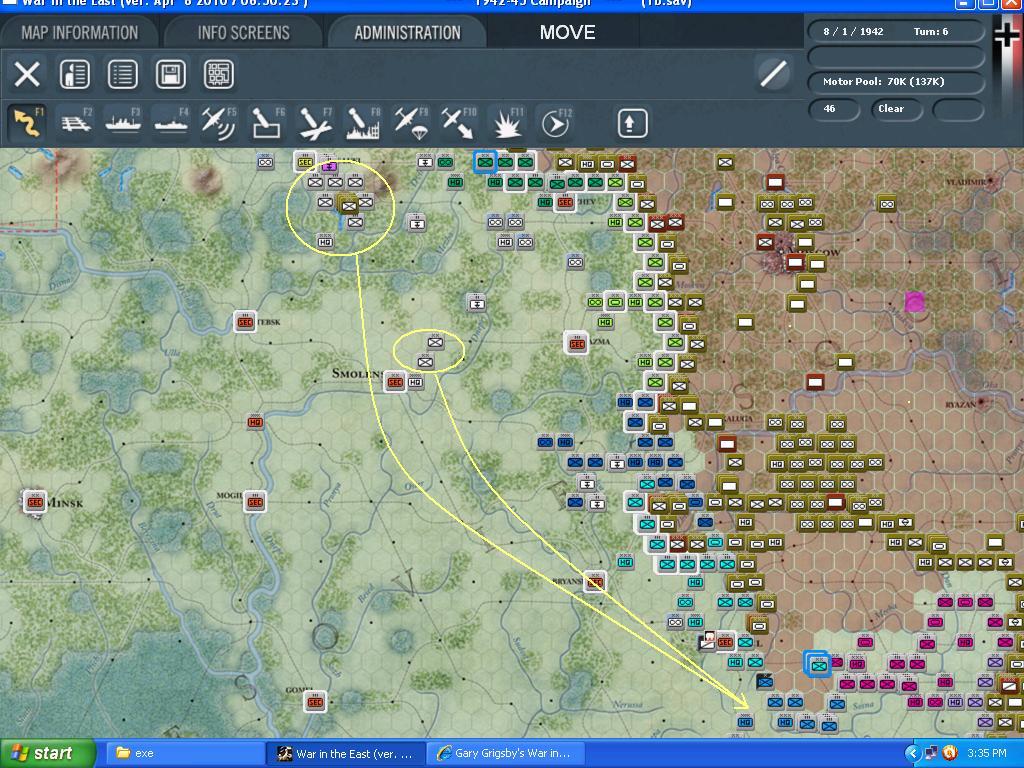The image size is (1024, 768).
Task: Click the floppy disk save game icon
Action: click(170, 74)
